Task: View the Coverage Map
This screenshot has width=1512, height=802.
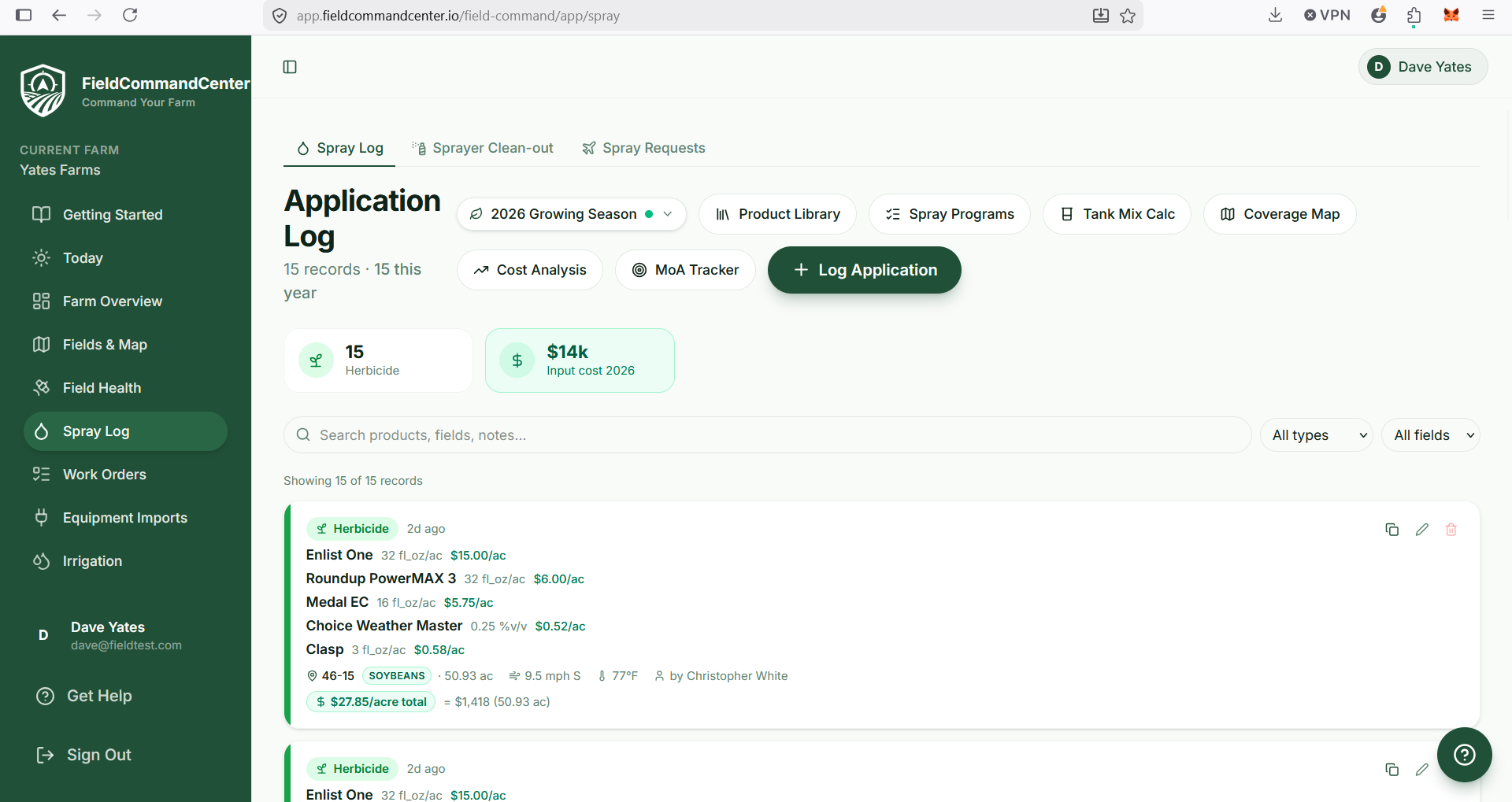Action: tap(1280, 214)
